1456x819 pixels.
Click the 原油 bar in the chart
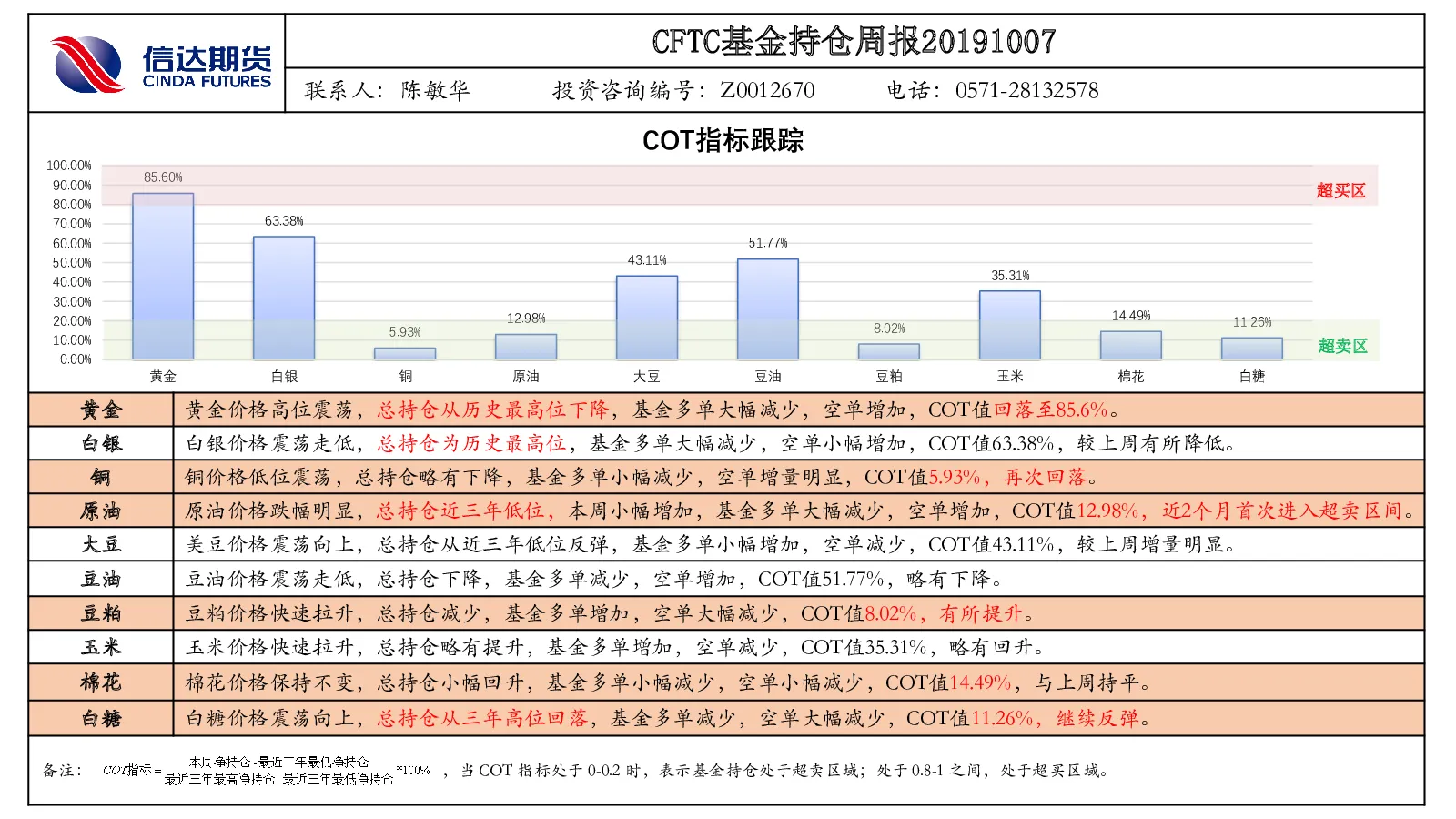pos(526,347)
